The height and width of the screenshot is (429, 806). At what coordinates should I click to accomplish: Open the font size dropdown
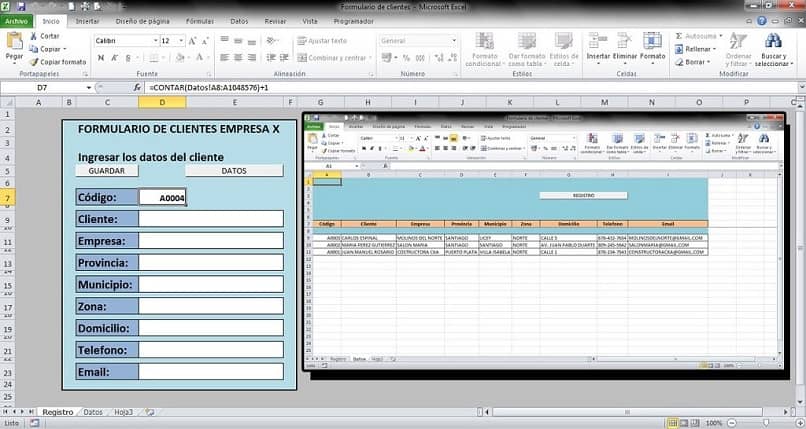pos(181,41)
